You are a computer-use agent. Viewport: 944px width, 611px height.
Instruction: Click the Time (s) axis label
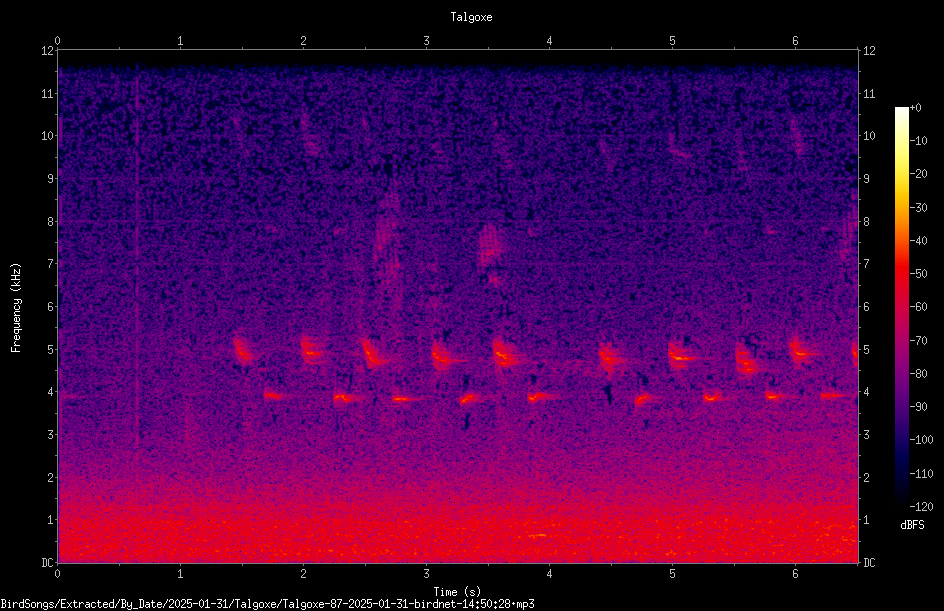point(457,592)
